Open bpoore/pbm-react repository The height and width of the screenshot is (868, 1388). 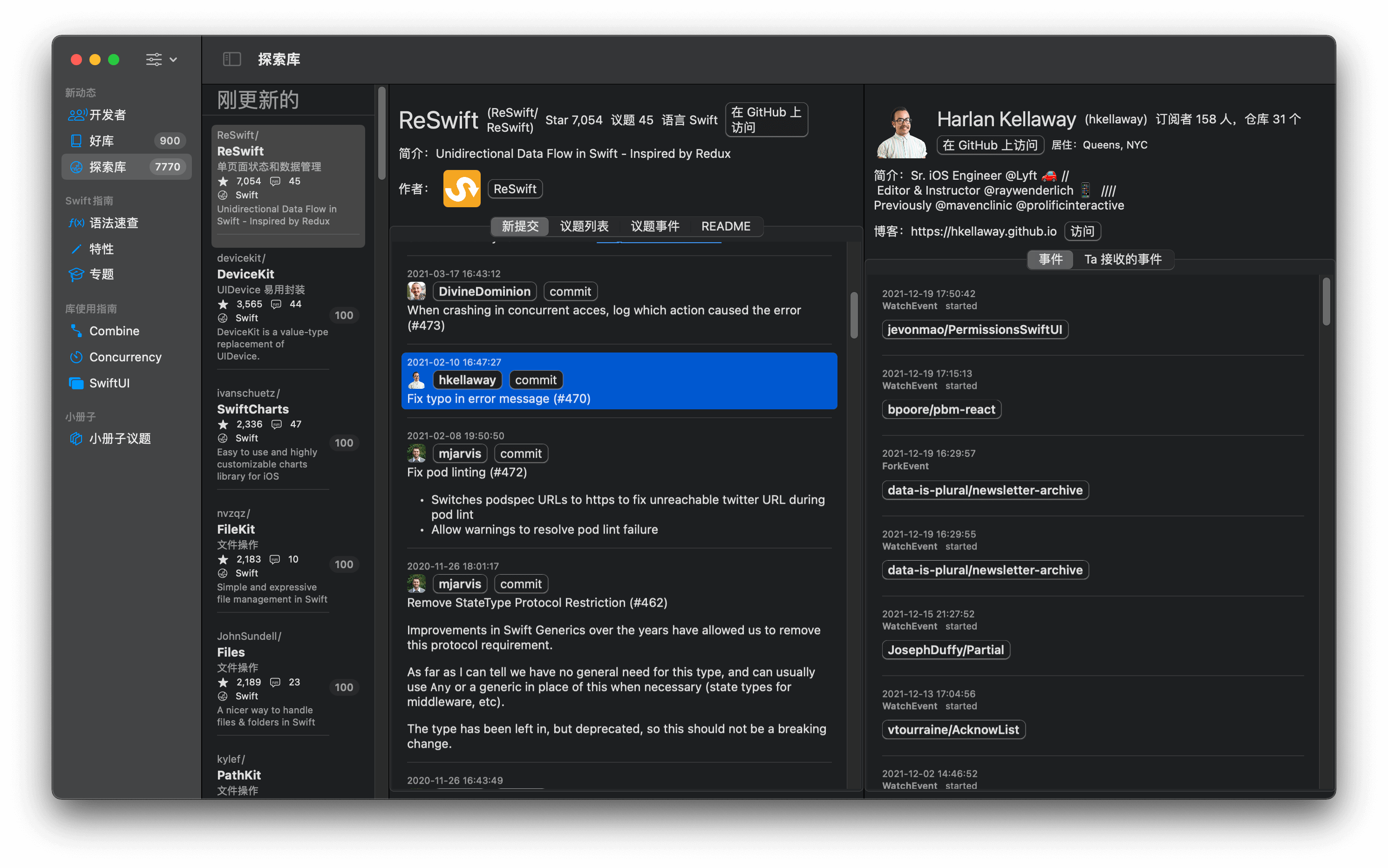(941, 409)
